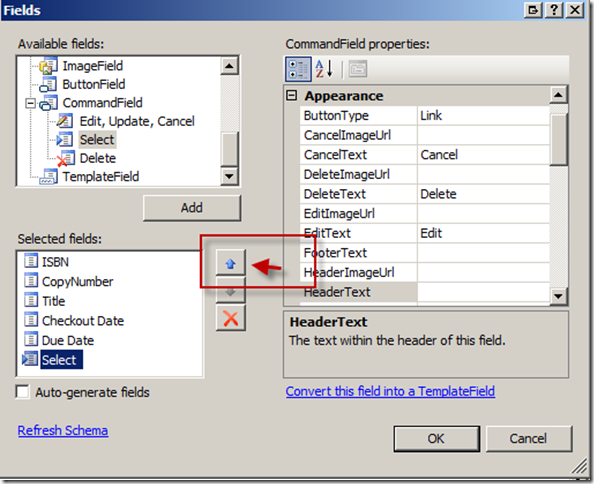
Task: Open the Property Pages icon
Action: pyautogui.click(x=357, y=69)
